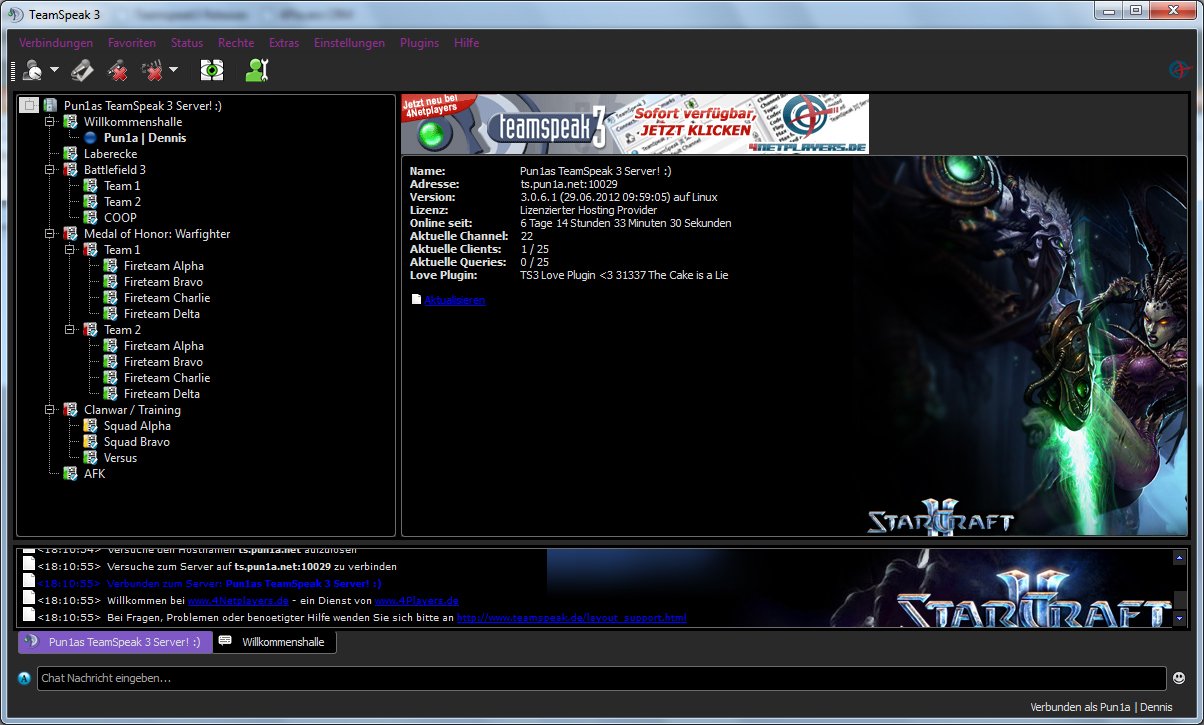Open the Plugins menu
This screenshot has width=1204, height=725.
(419, 43)
